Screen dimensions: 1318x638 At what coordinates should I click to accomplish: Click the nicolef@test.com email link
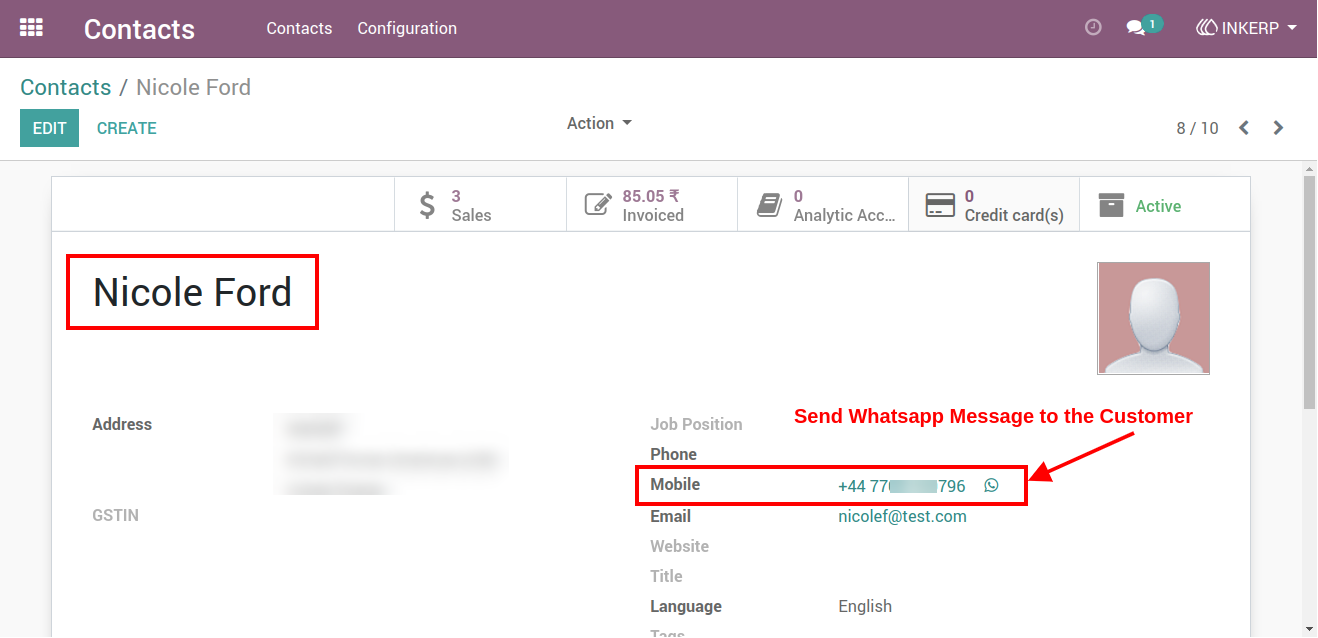(902, 516)
